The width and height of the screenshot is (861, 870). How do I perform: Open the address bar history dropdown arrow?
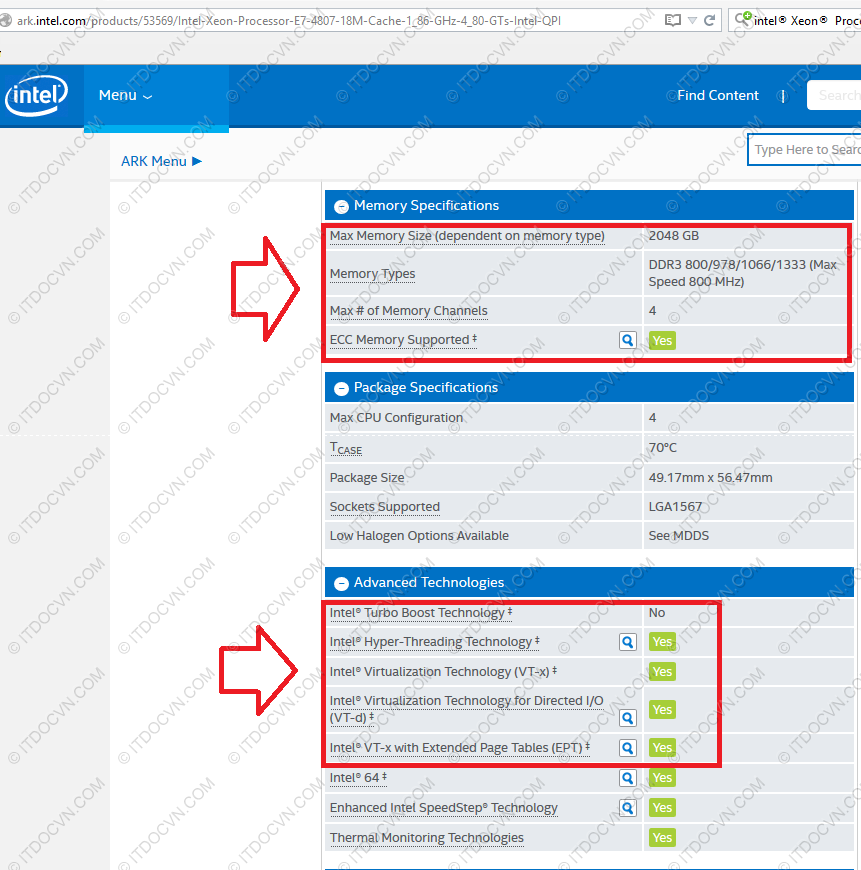(693, 20)
